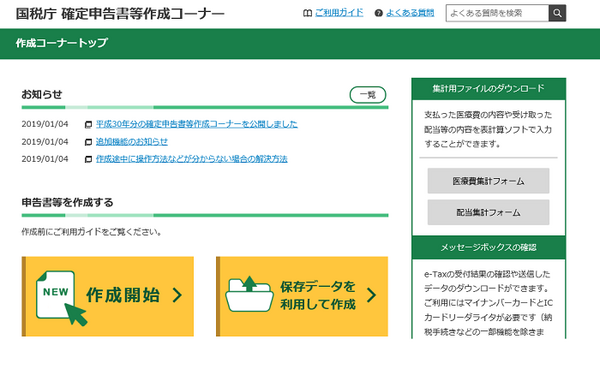The width and height of the screenshot is (600, 381).
Task: Open 作成途中に操作方法などが分からない場合の解決方法 link
Action: pos(192,159)
